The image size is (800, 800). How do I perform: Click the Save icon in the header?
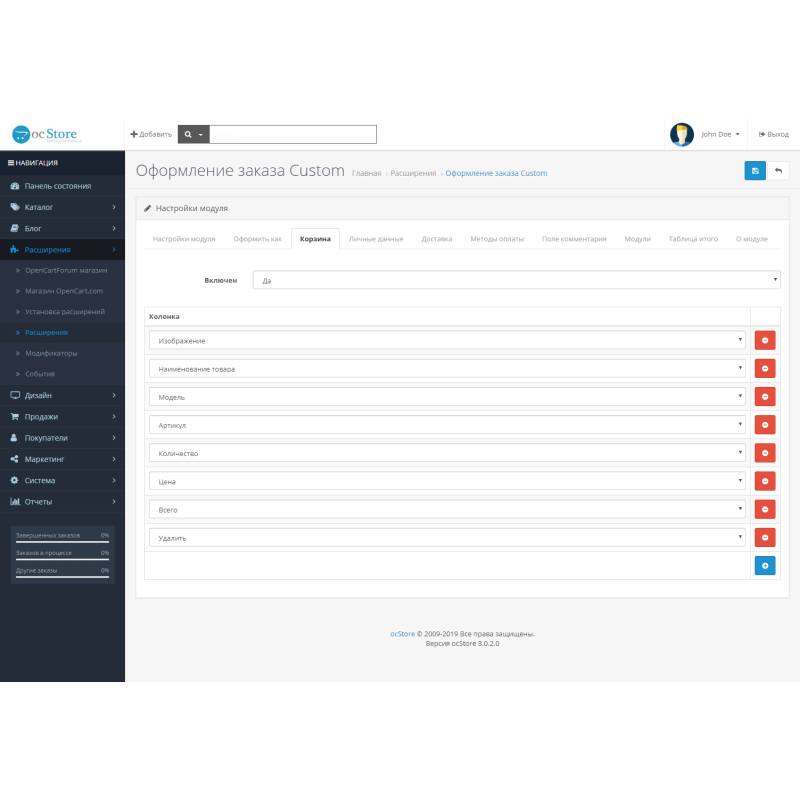(755, 171)
